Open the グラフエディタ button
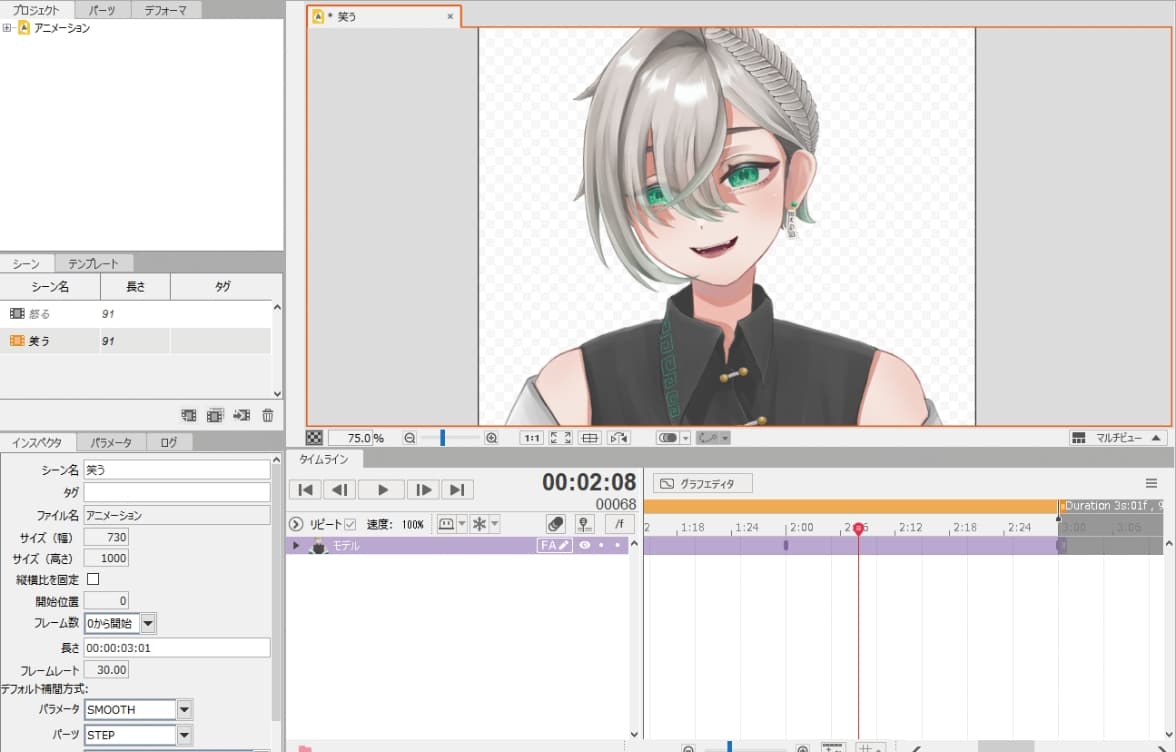 pos(702,484)
